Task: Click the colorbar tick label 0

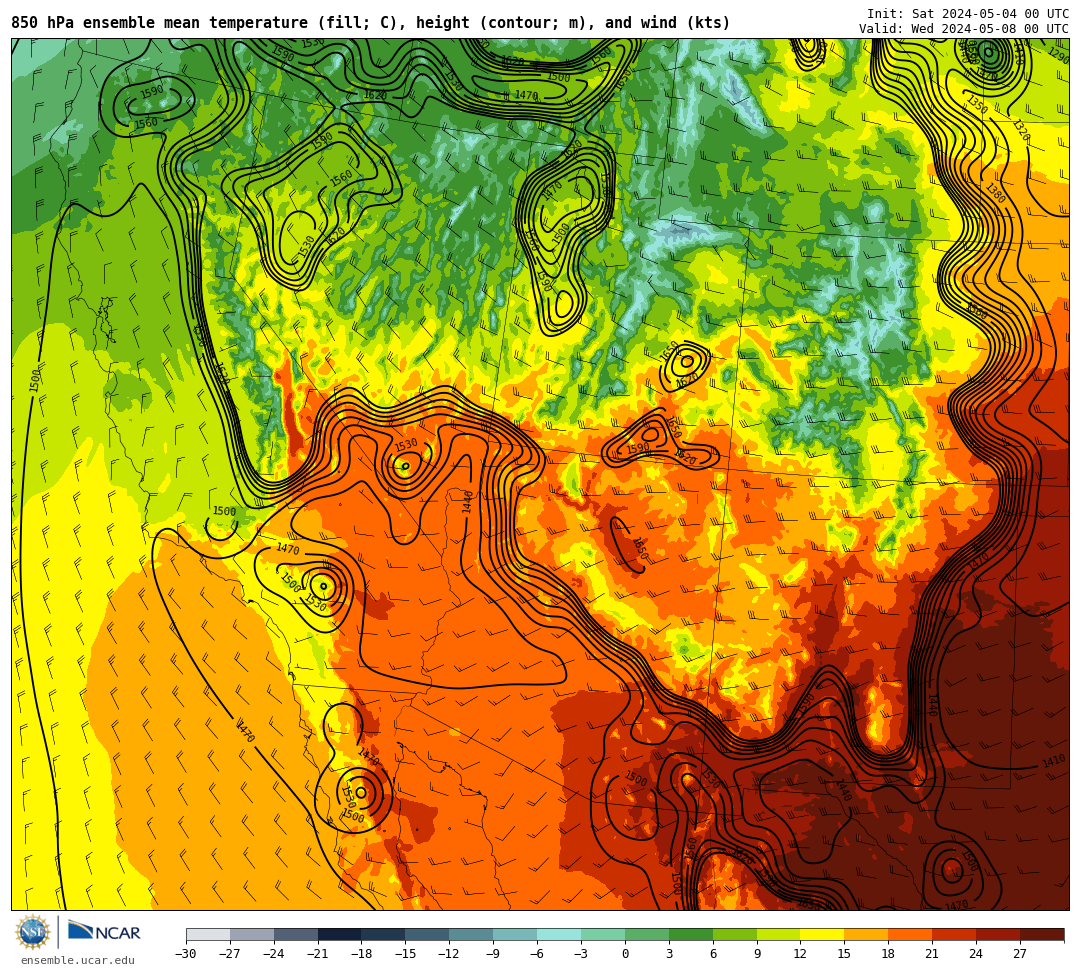Action: tap(625, 954)
